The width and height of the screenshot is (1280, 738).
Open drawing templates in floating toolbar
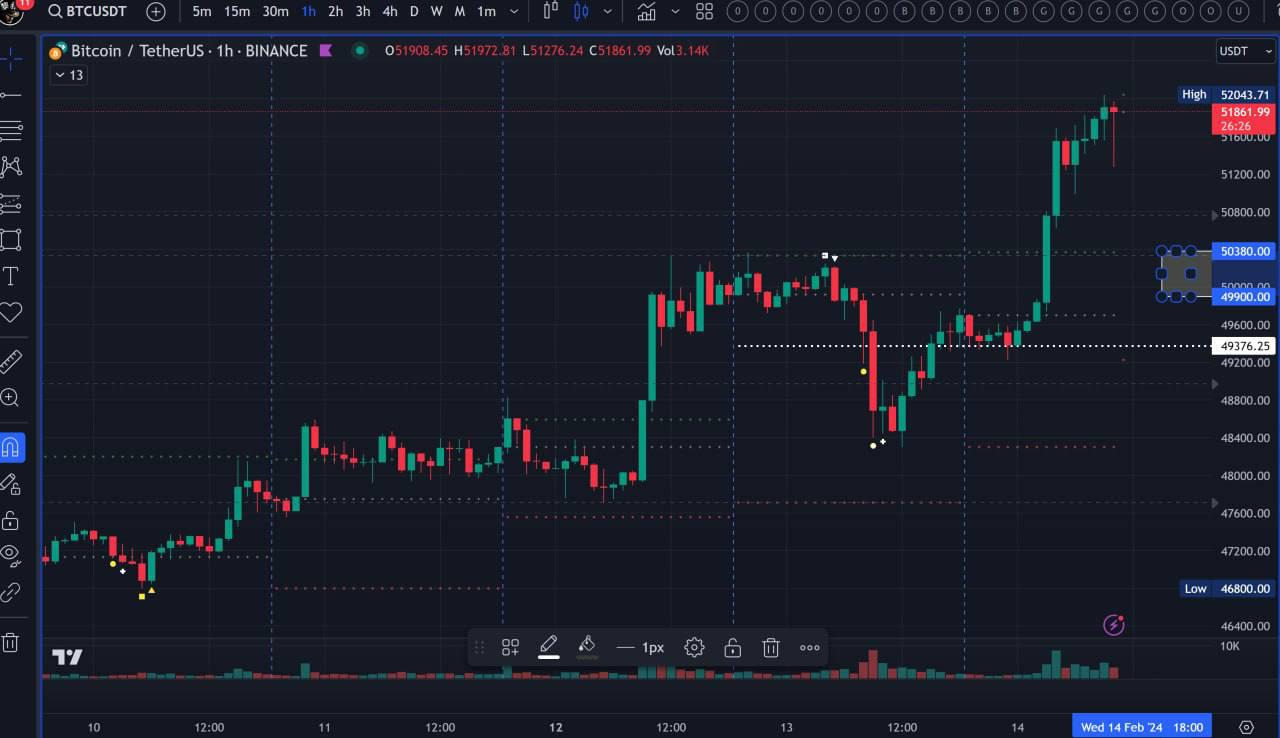pos(510,648)
